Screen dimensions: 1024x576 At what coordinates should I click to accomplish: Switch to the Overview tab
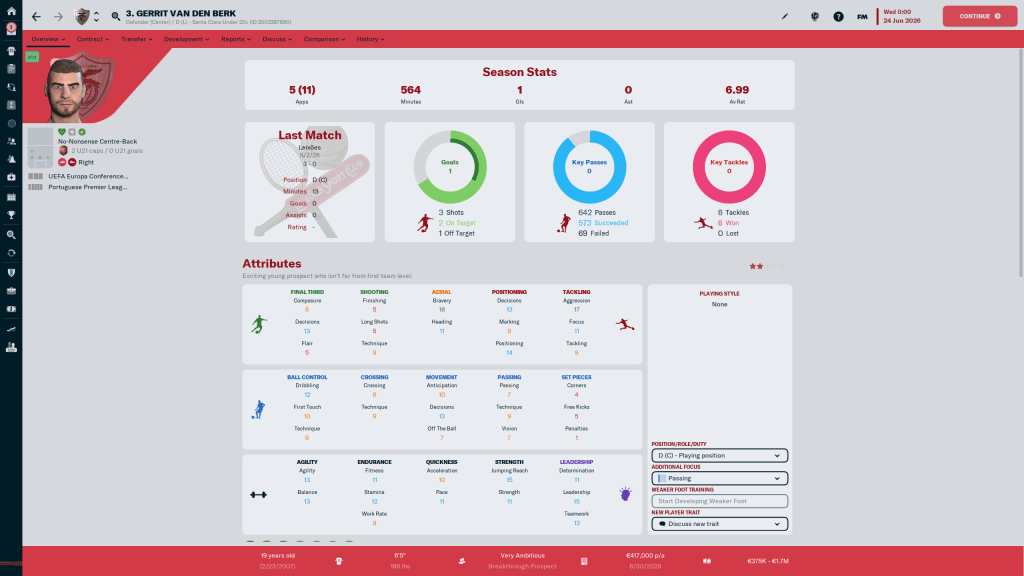[x=48, y=39]
